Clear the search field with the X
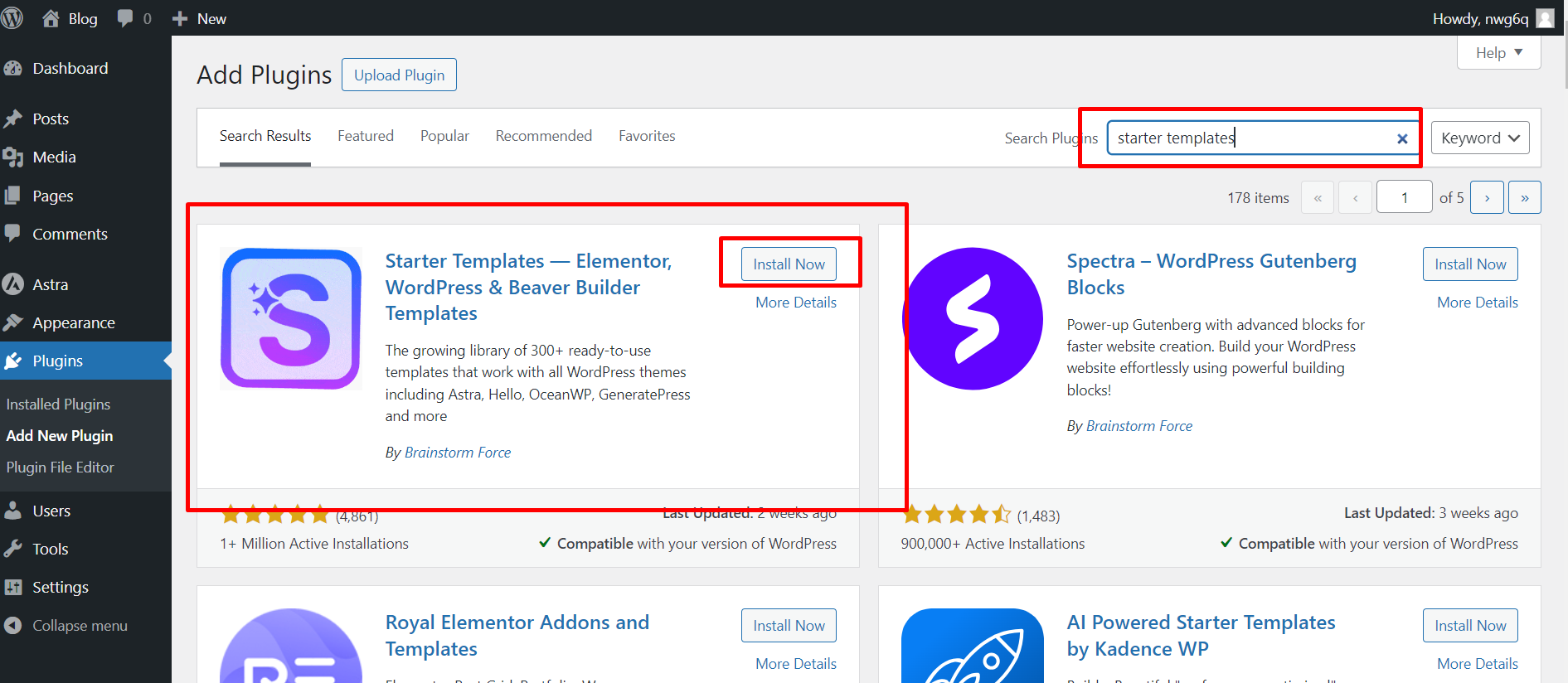The height and width of the screenshot is (683, 1568). 1402,138
